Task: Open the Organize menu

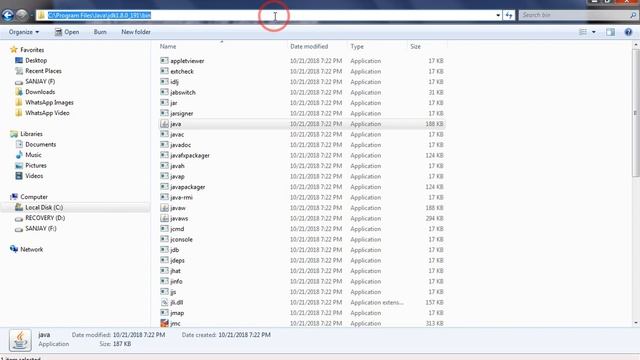Action: pos(24,32)
